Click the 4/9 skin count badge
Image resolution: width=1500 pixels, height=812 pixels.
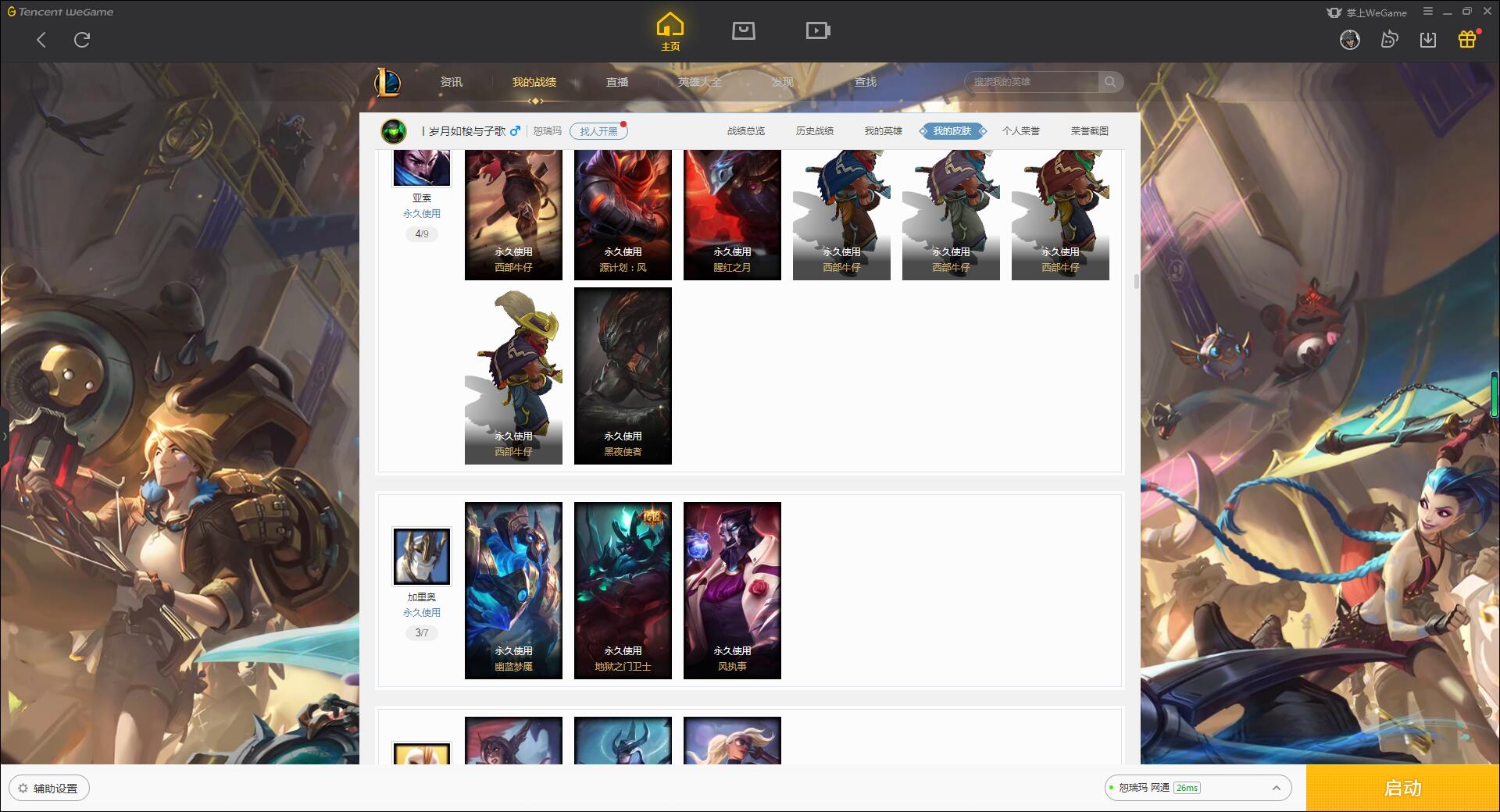pyautogui.click(x=421, y=233)
